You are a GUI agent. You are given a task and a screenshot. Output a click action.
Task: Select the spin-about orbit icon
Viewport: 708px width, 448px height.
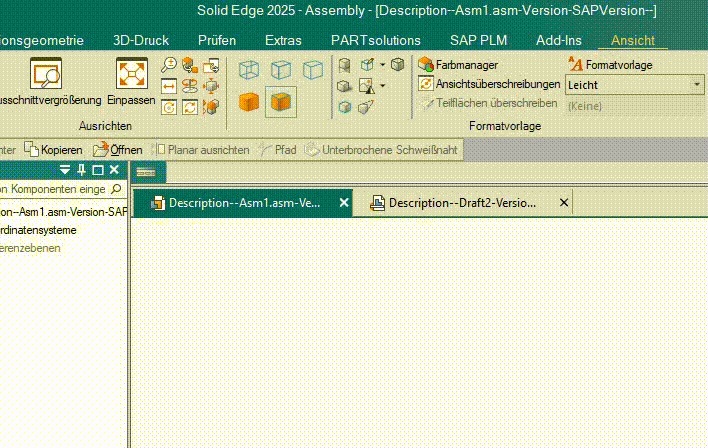190,86
